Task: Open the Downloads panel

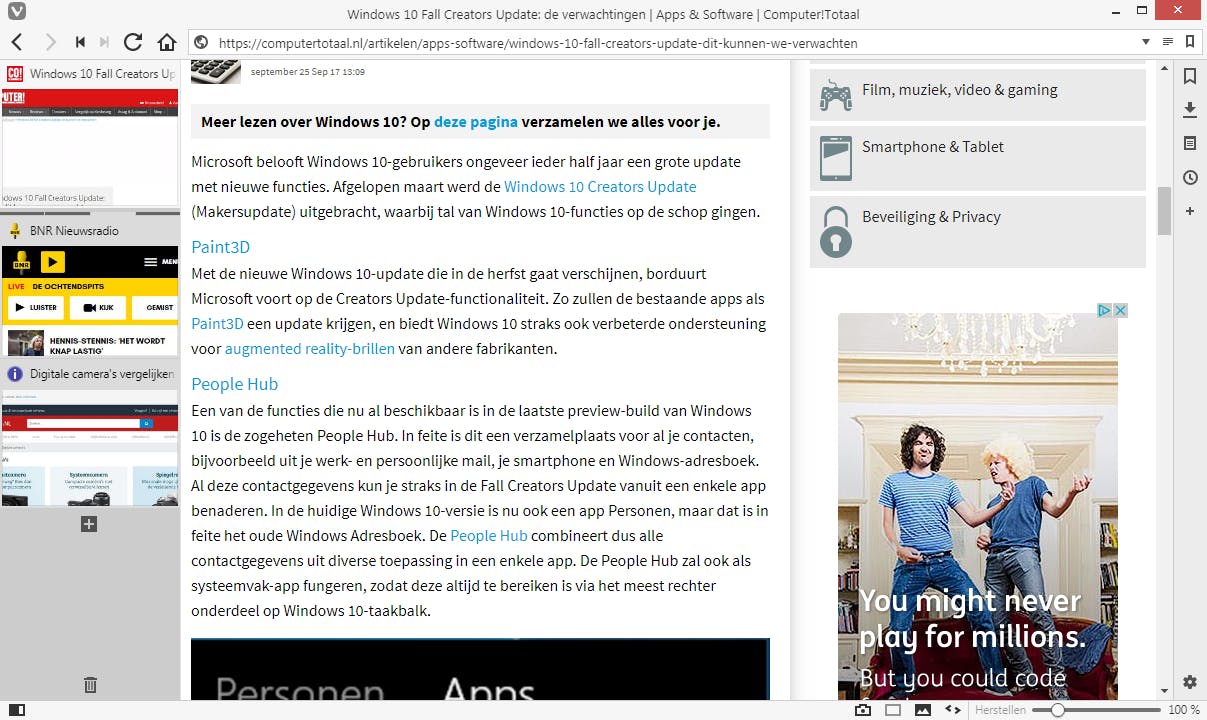Action: (1190, 109)
